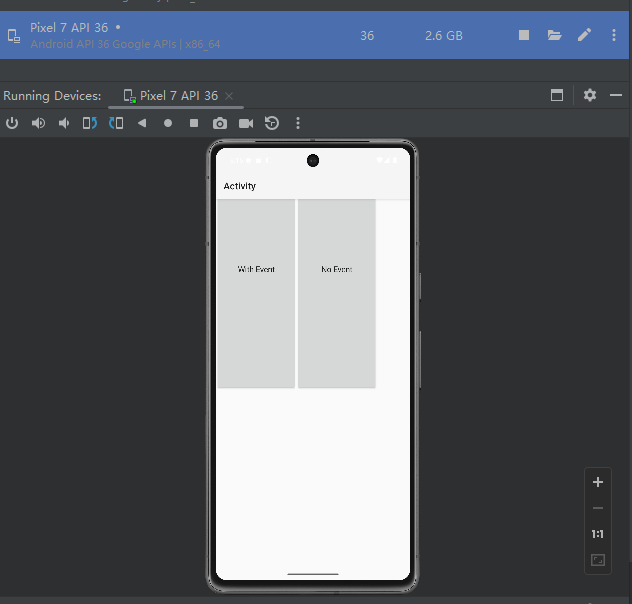Fit emulator display to window
Screen dimensions: 632x604
pyautogui.click(x=598, y=560)
